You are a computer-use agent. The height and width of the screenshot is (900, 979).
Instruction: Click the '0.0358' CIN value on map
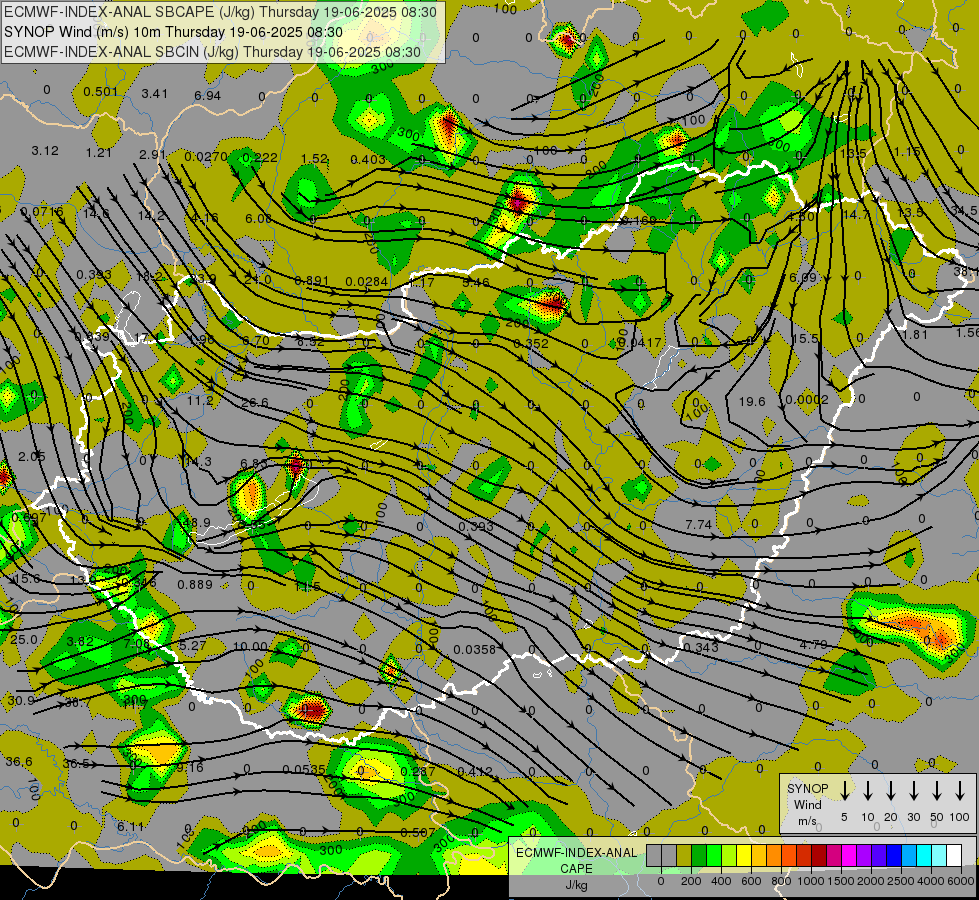(475, 650)
